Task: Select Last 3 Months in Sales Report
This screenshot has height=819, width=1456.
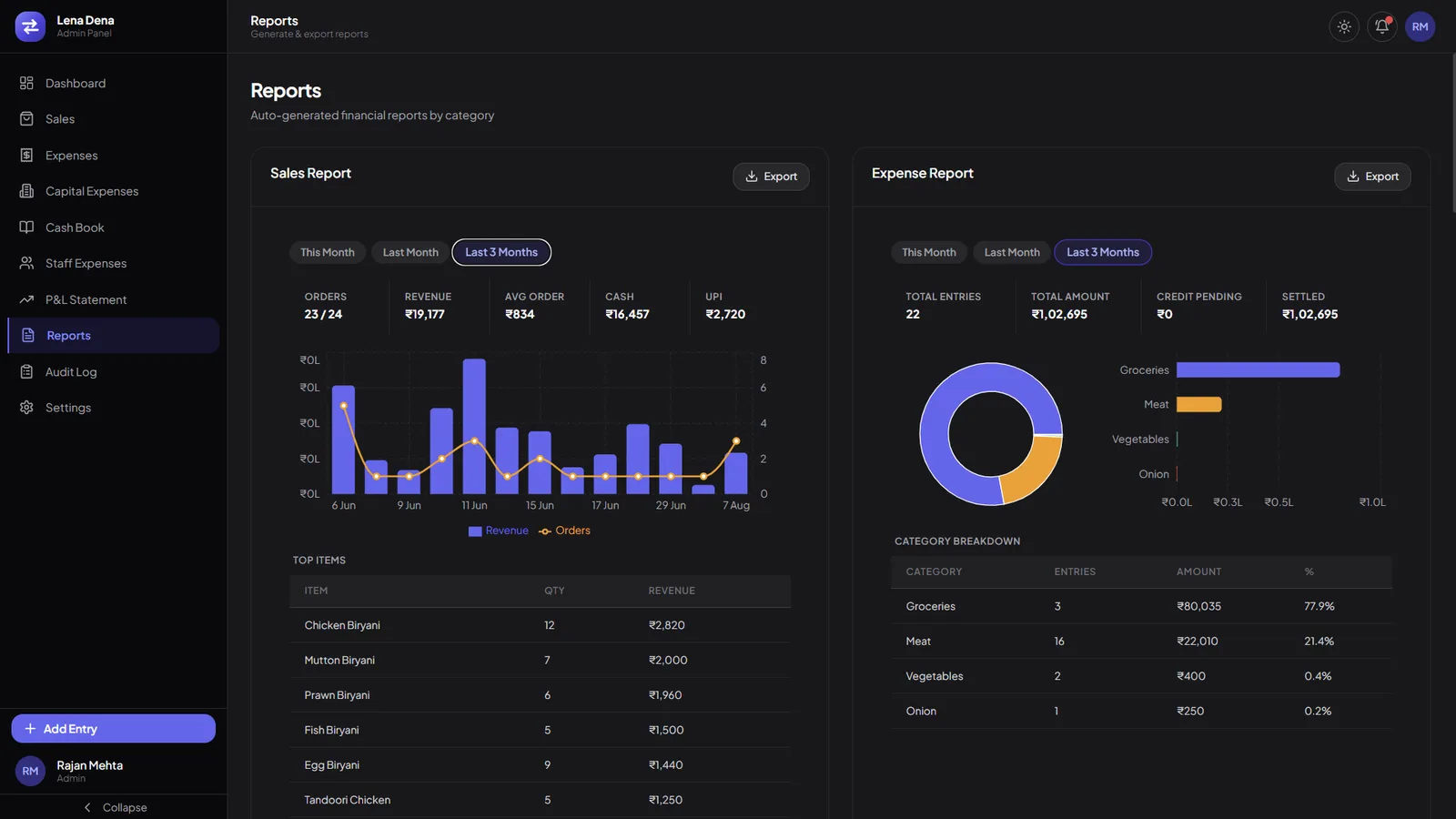Action: 501,252
